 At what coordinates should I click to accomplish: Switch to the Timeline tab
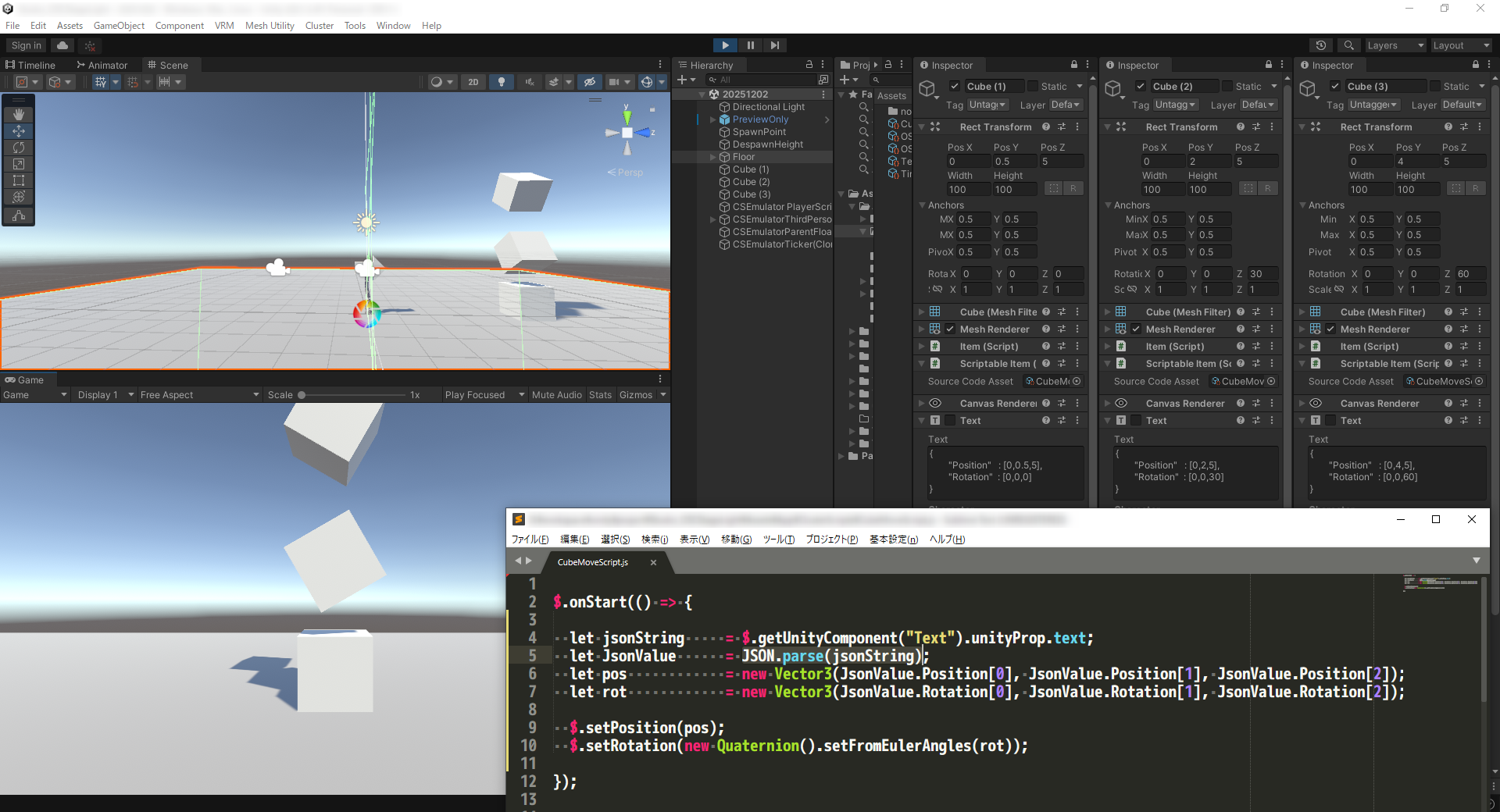[30, 65]
